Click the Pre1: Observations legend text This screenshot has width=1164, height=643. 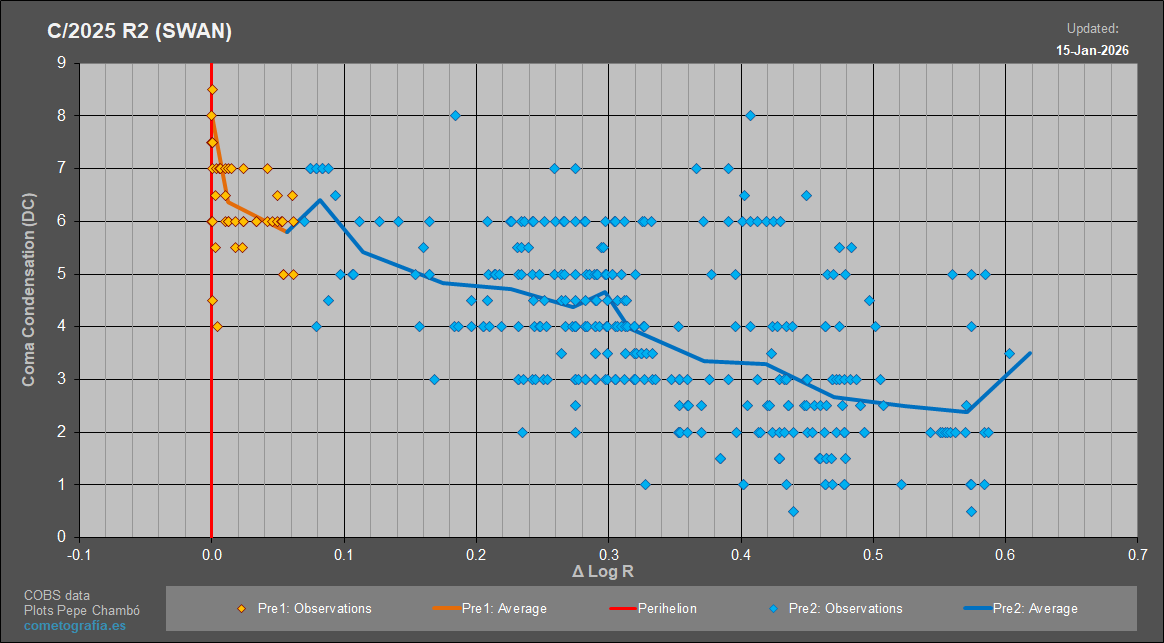point(315,609)
